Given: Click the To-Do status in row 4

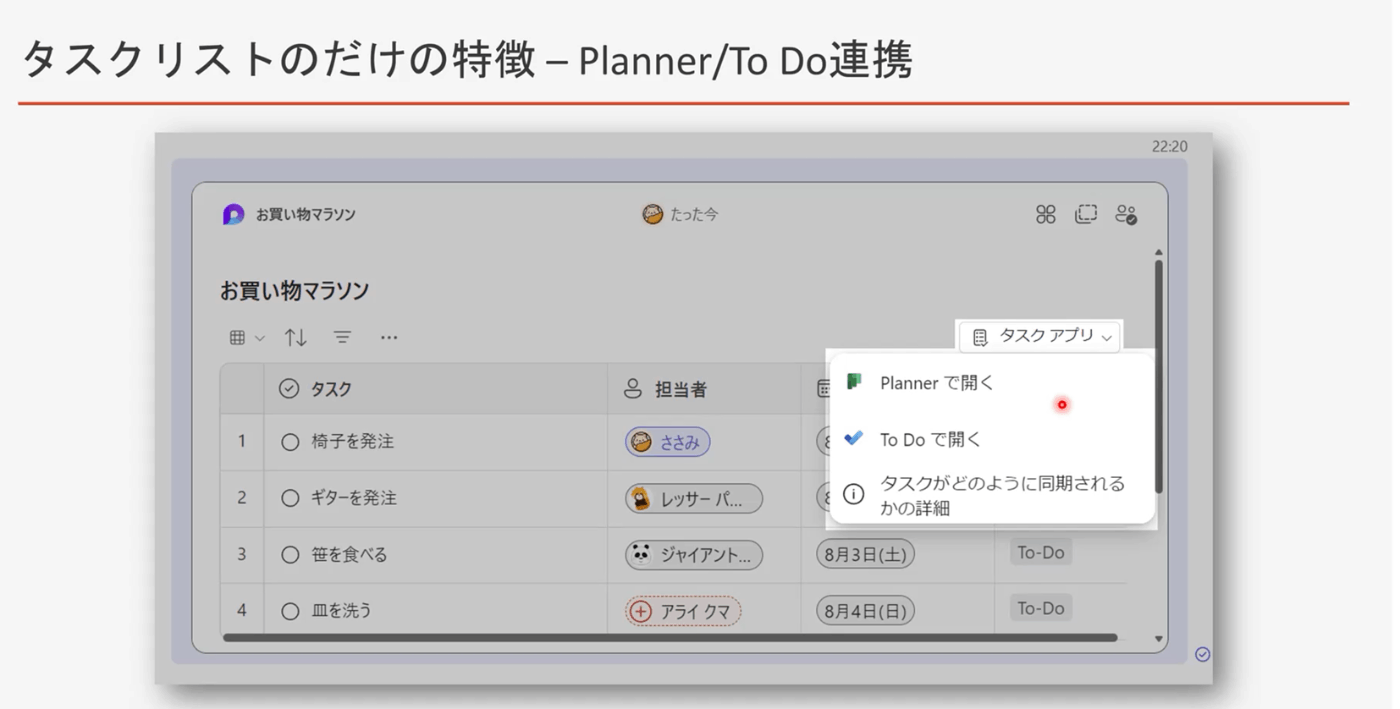Looking at the screenshot, I should [x=1041, y=608].
